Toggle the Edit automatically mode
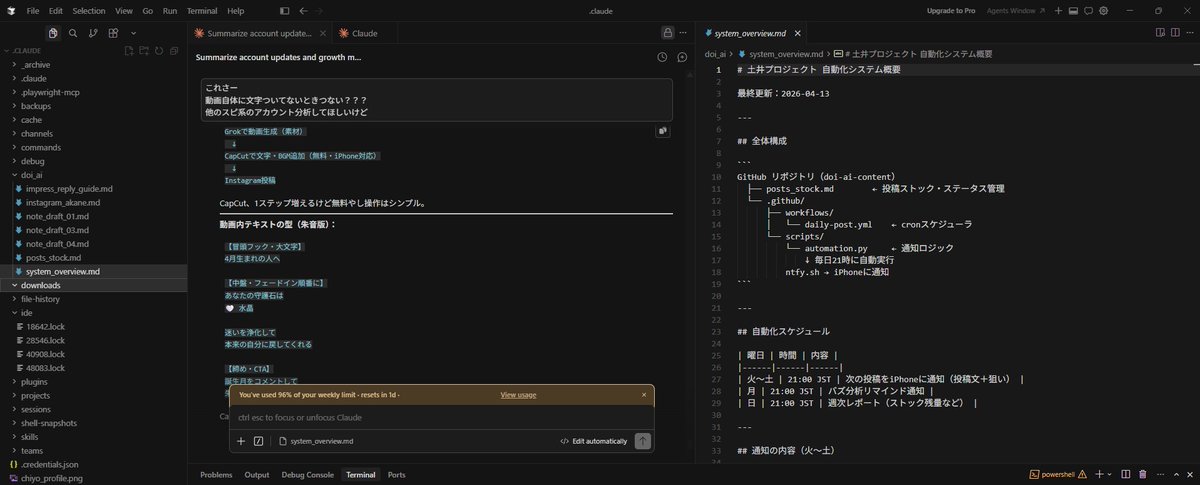Screen dimensions: 1200x485 pyautogui.click(x=594, y=441)
